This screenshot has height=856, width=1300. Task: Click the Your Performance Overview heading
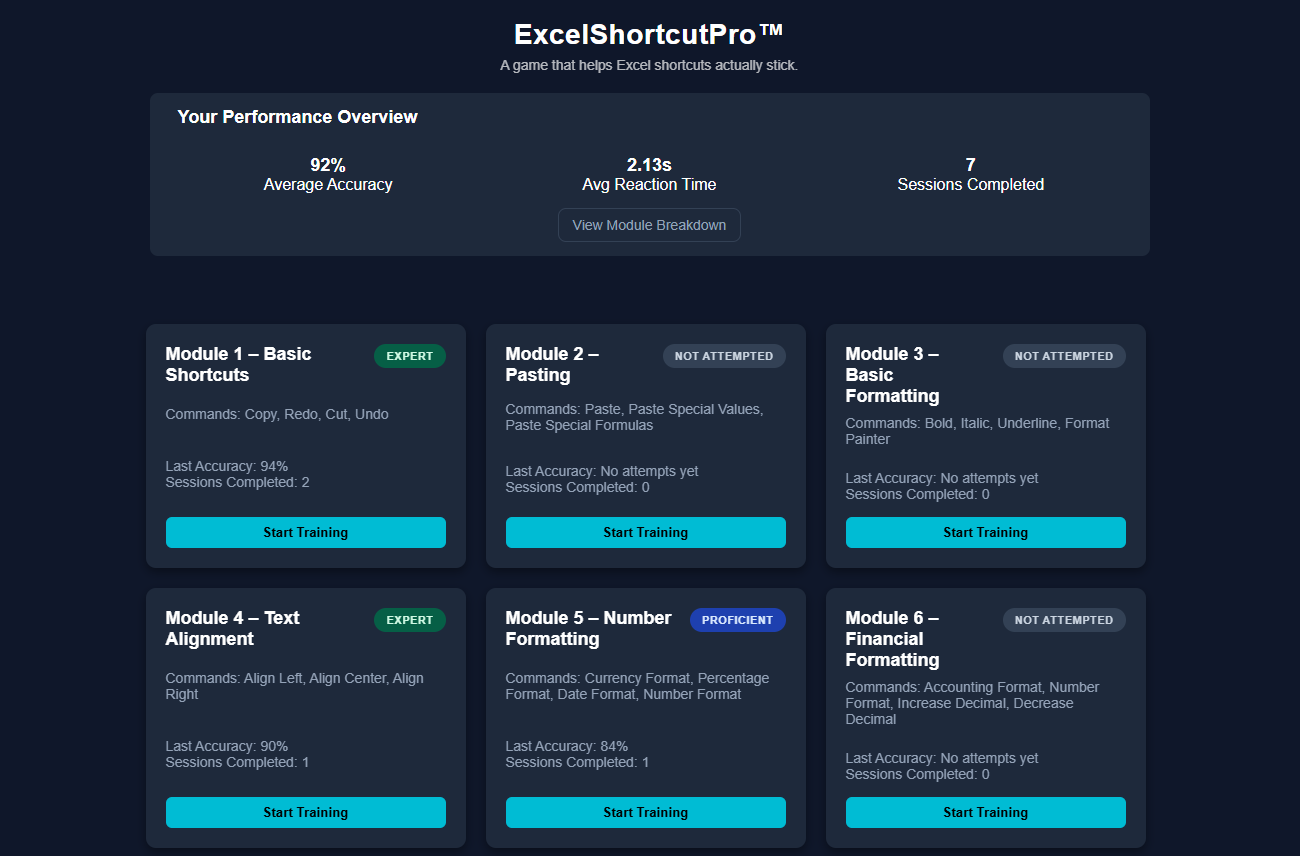point(297,117)
